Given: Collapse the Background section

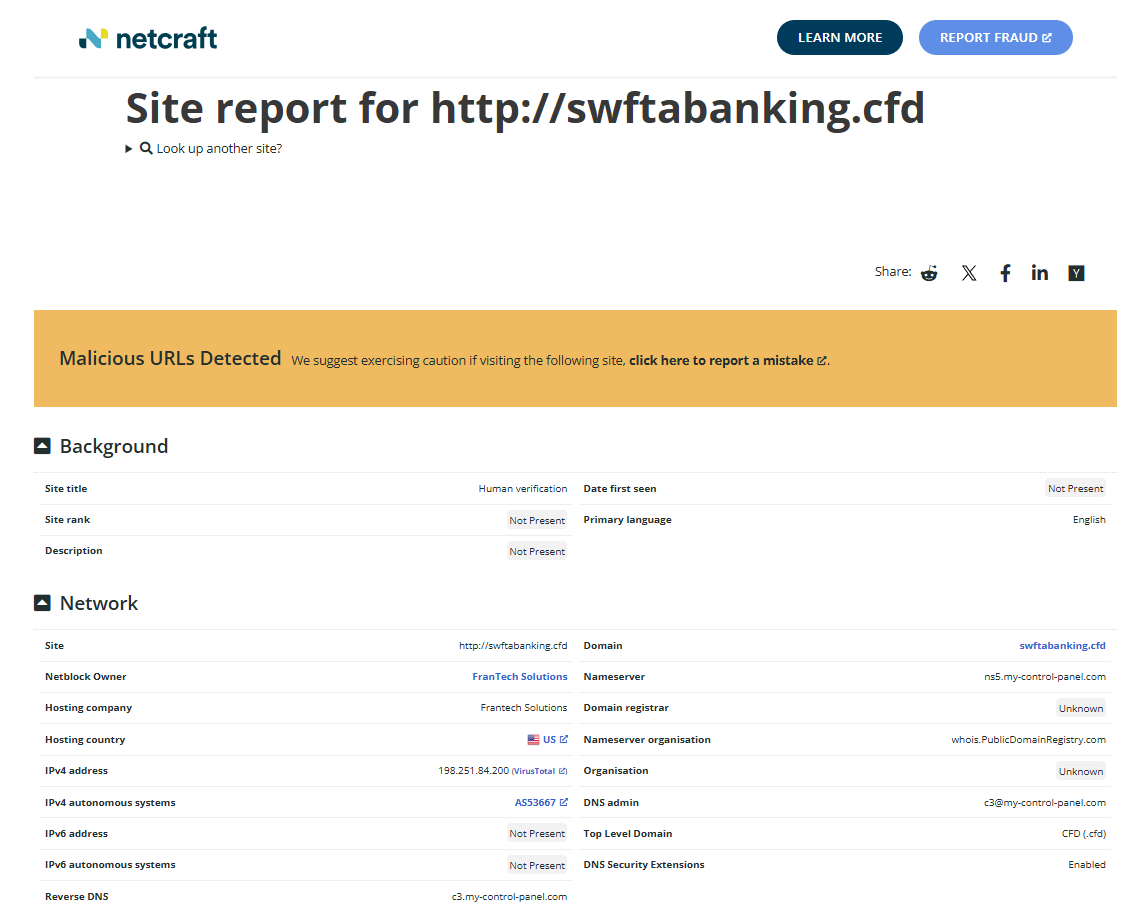Looking at the screenshot, I should tap(43, 446).
